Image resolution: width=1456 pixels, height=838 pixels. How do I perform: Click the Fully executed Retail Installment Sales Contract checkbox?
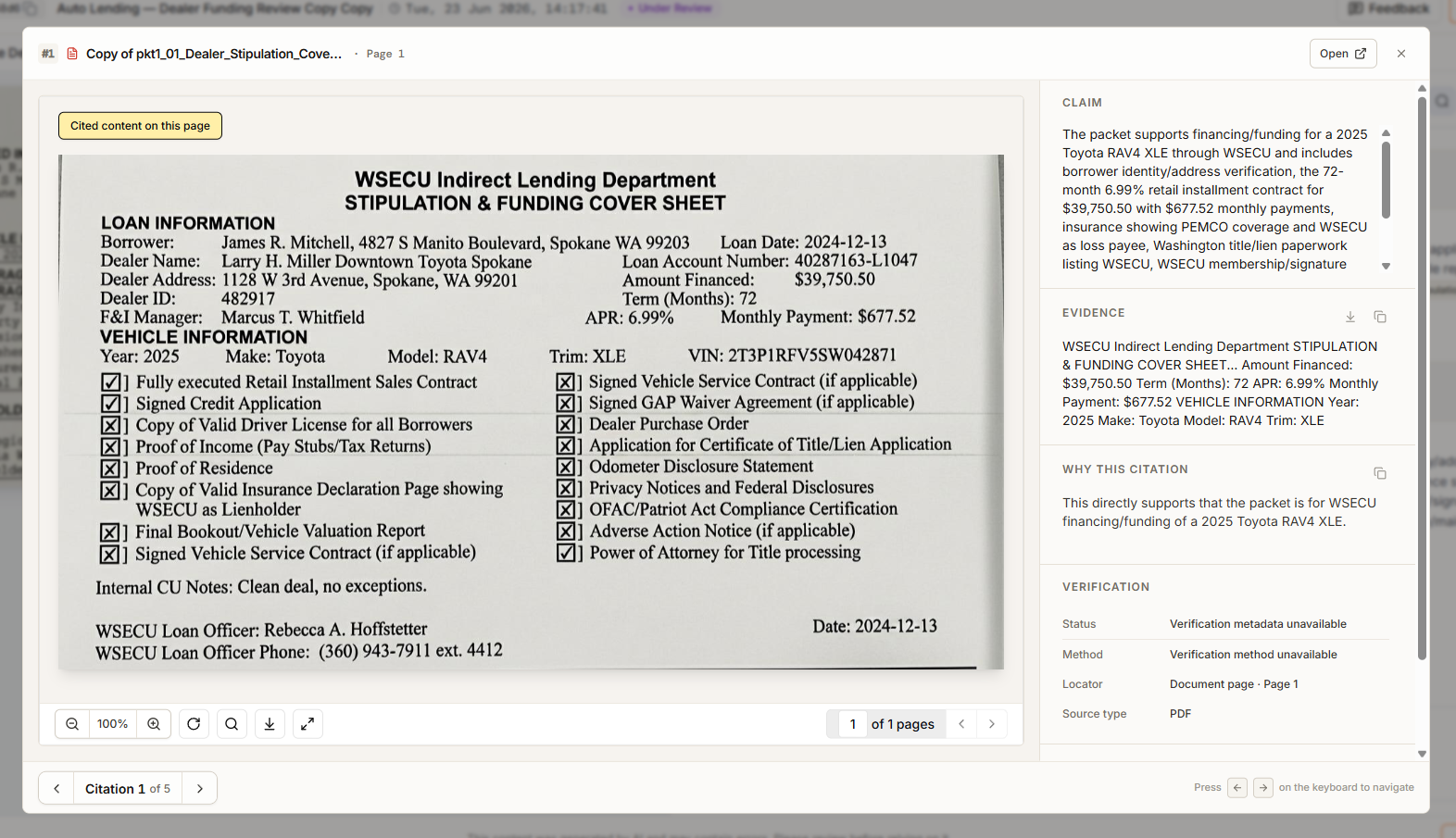pyautogui.click(x=111, y=382)
